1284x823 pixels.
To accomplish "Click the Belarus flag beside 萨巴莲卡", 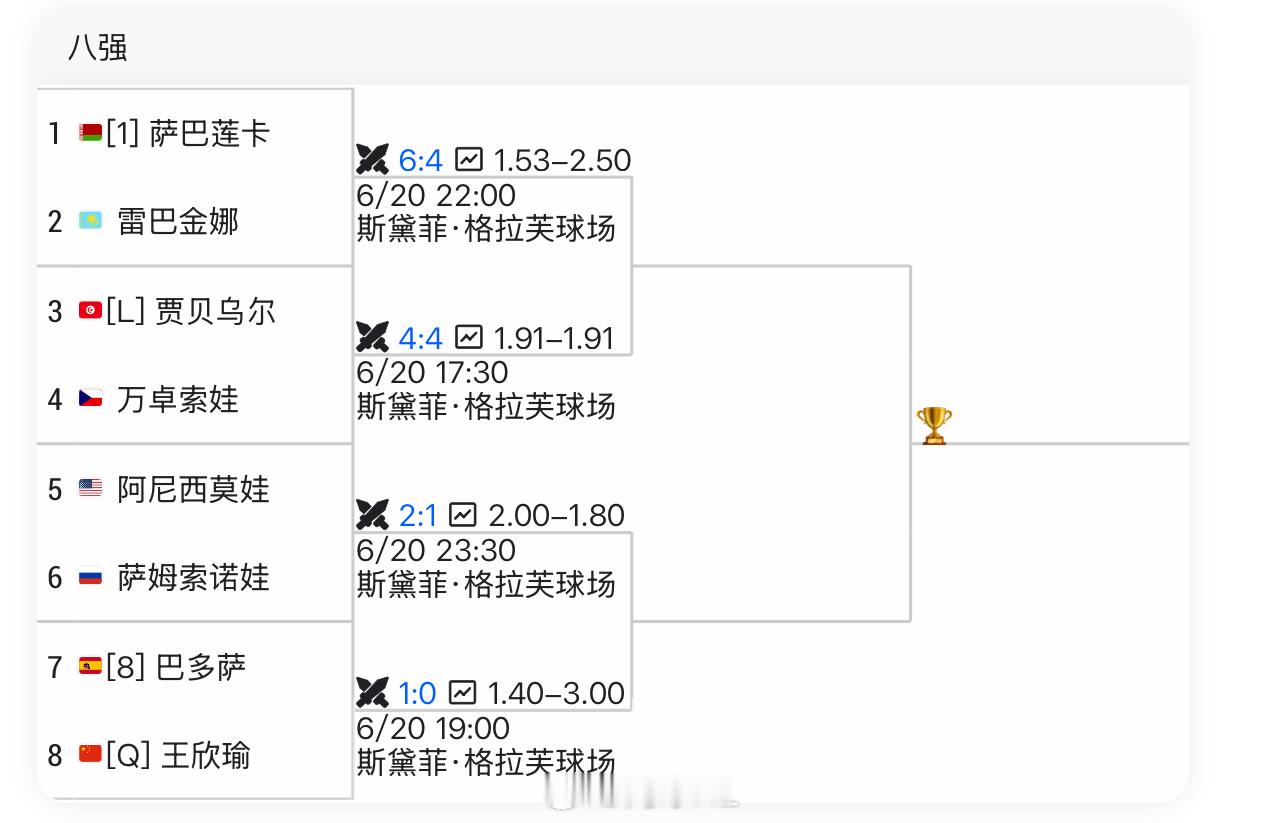I will [x=91, y=133].
